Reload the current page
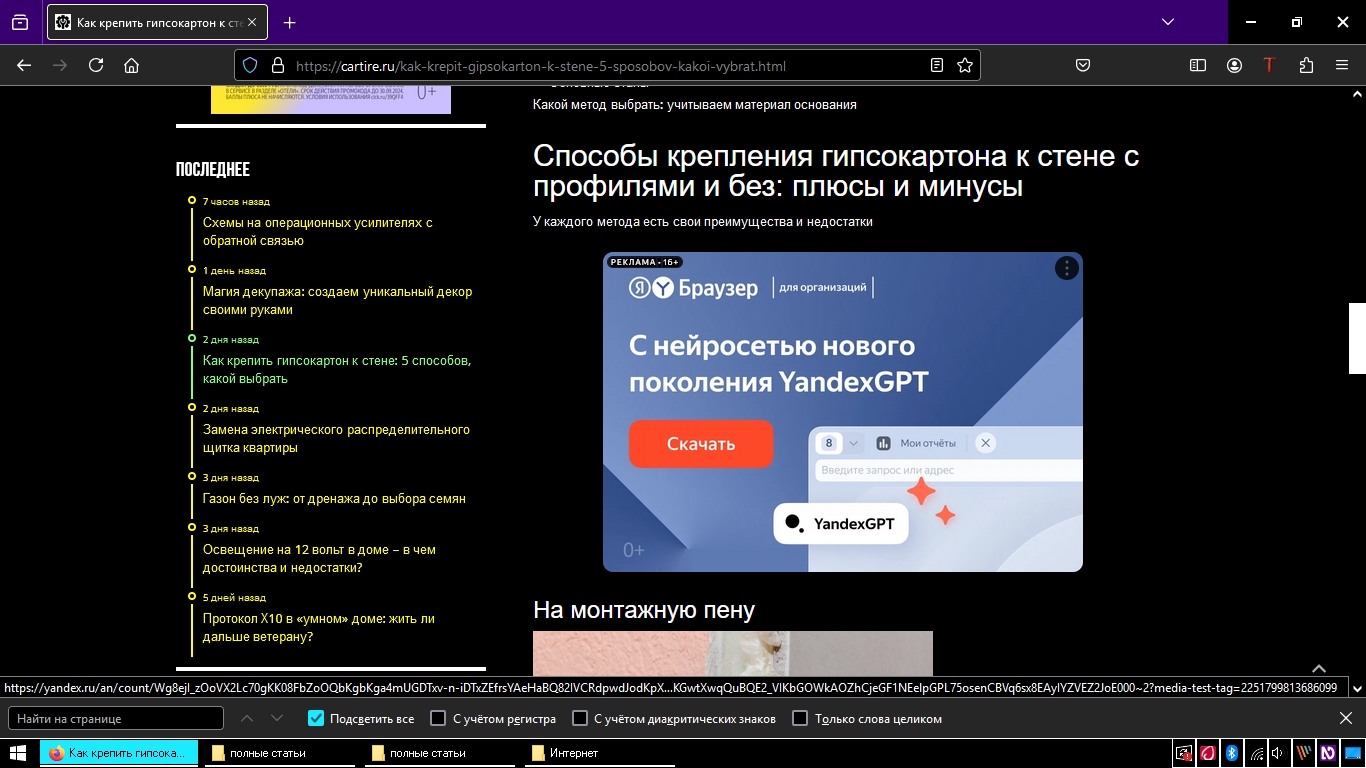This screenshot has height=768, width=1366. [x=96, y=65]
